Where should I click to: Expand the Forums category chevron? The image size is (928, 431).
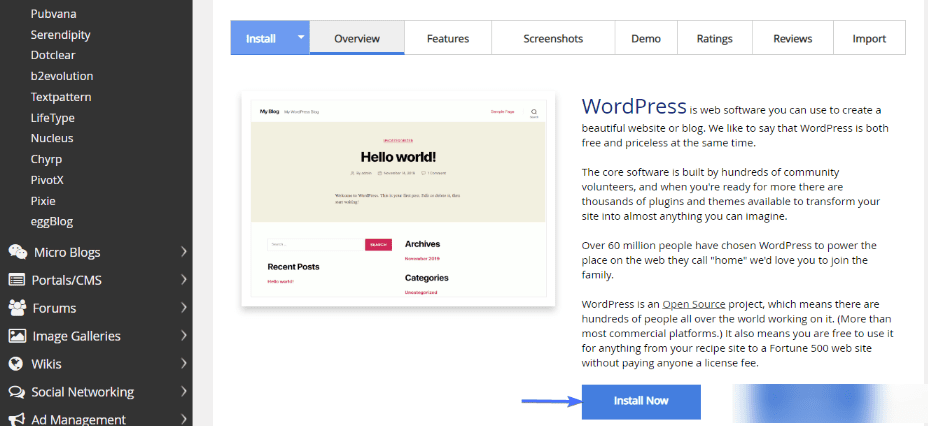pos(183,307)
